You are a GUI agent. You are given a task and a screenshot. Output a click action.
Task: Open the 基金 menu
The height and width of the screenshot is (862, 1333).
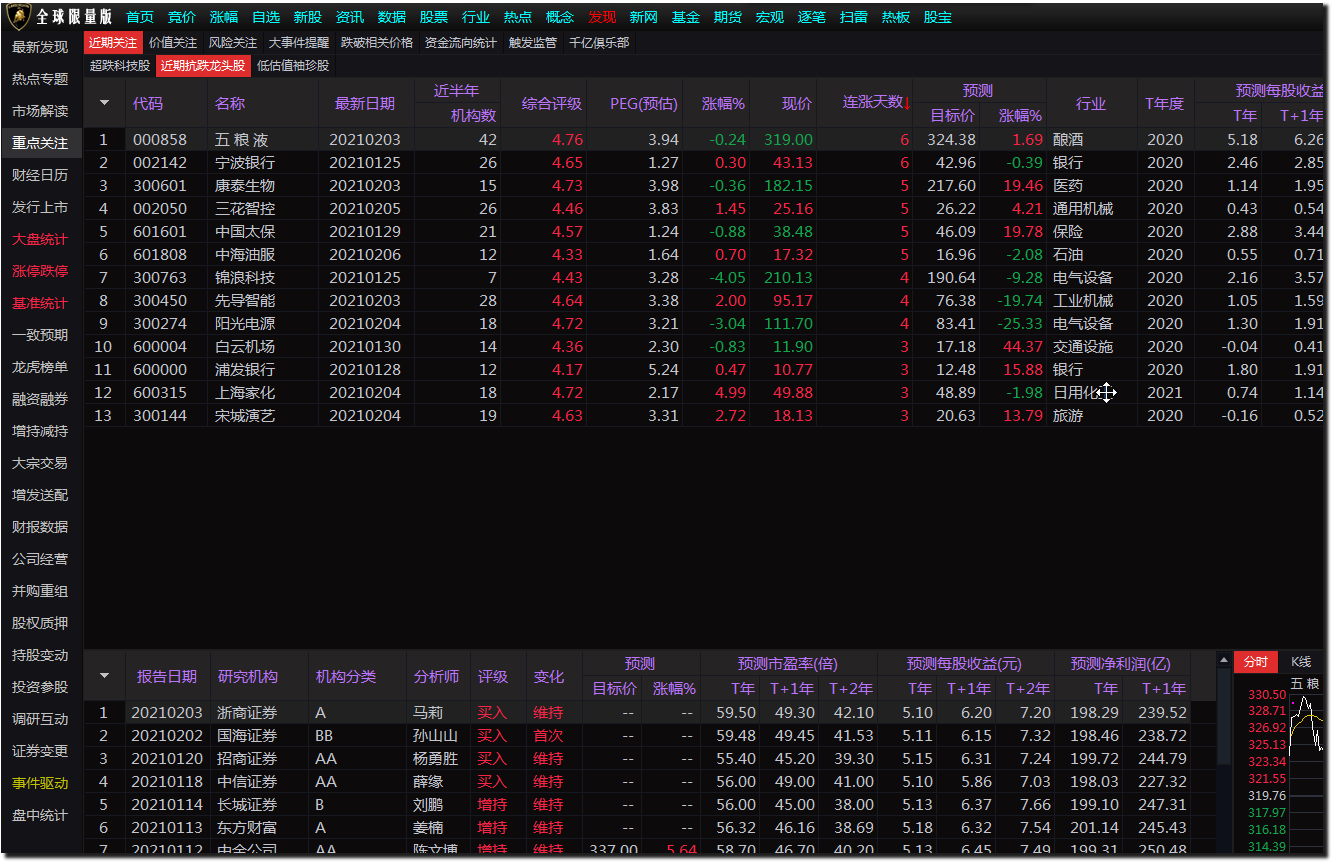[x=686, y=17]
